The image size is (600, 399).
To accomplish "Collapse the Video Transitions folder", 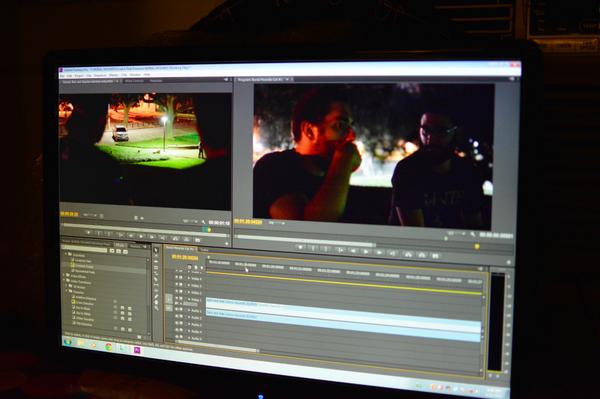I will (64, 281).
